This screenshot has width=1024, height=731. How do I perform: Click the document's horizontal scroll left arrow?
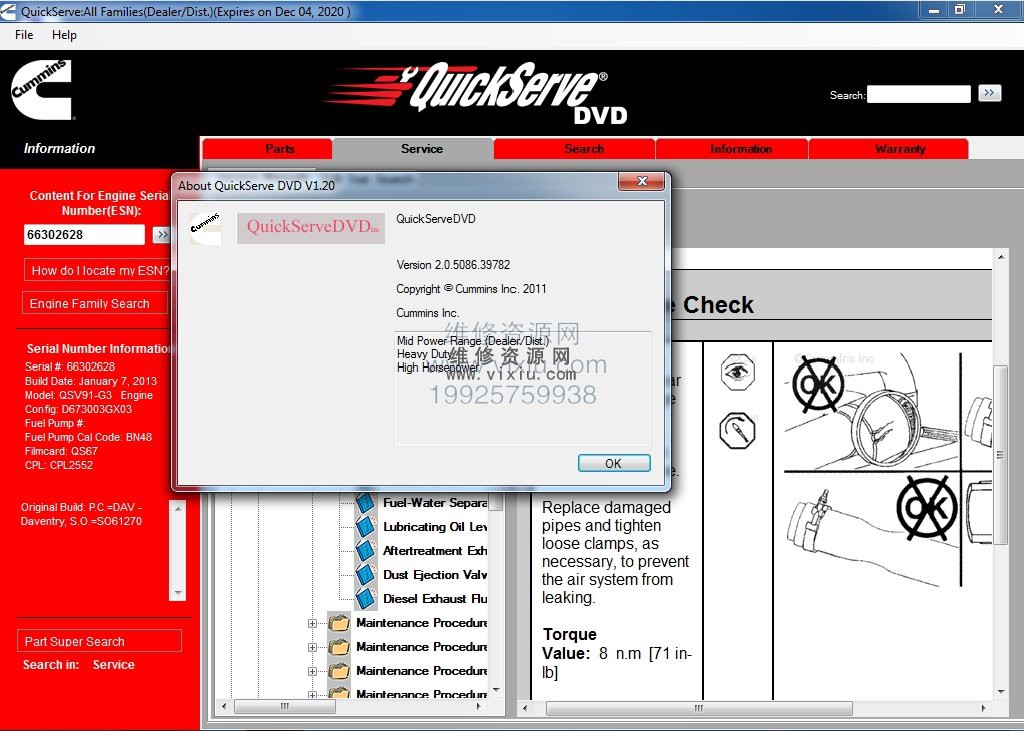pos(525,708)
